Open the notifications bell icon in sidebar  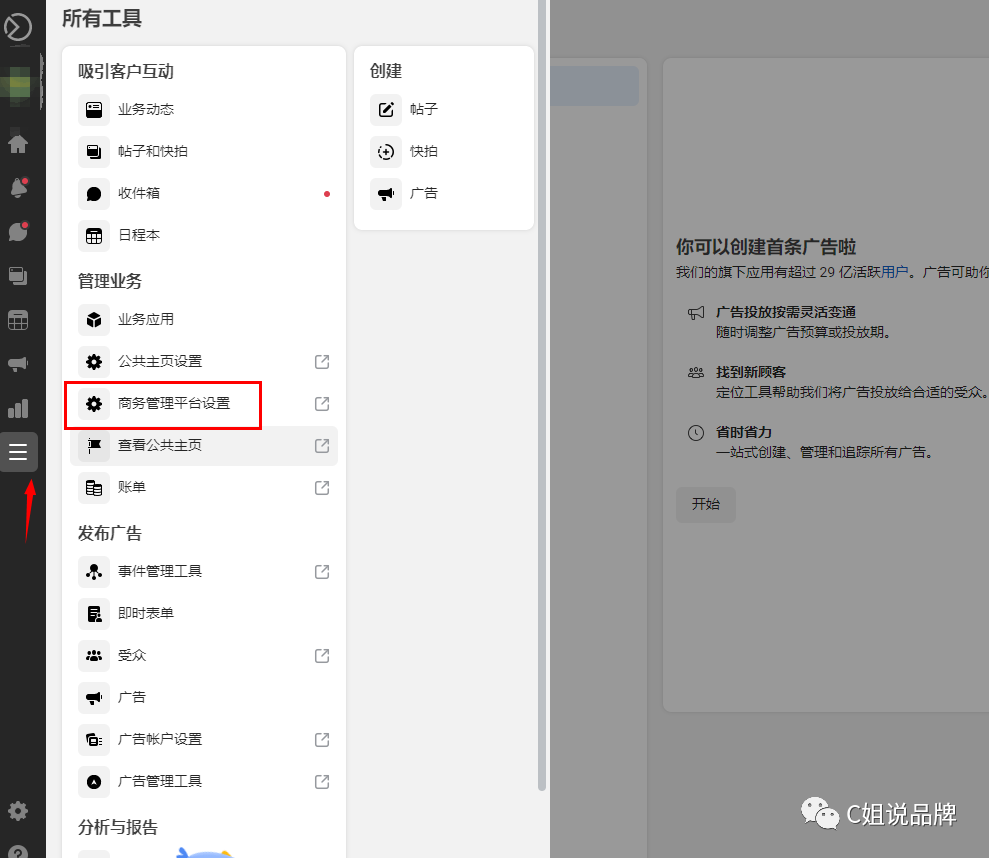pyautogui.click(x=19, y=188)
